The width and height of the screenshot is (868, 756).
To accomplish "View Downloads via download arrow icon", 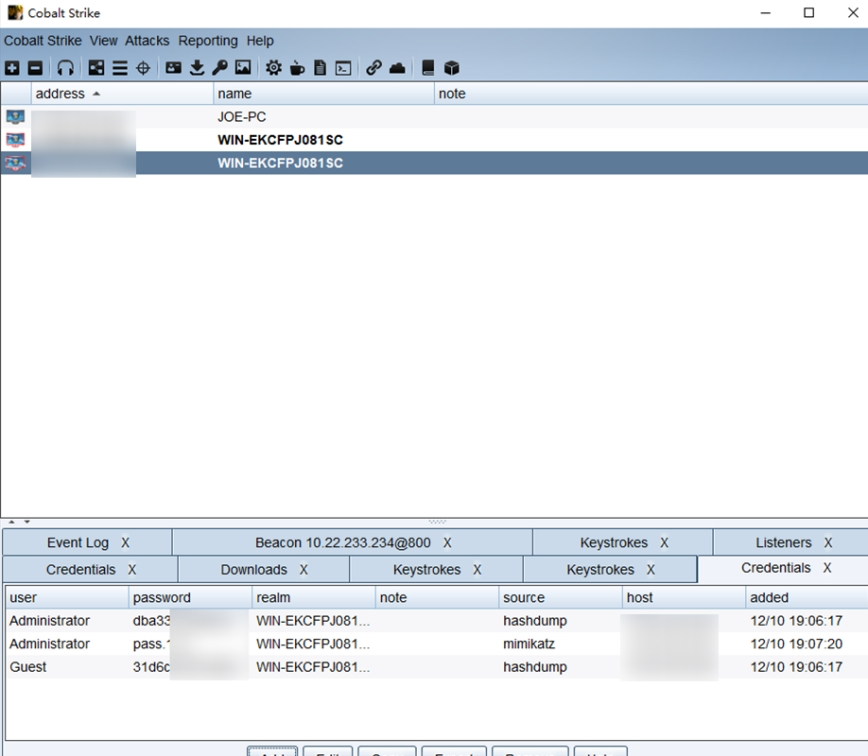I will [197, 67].
